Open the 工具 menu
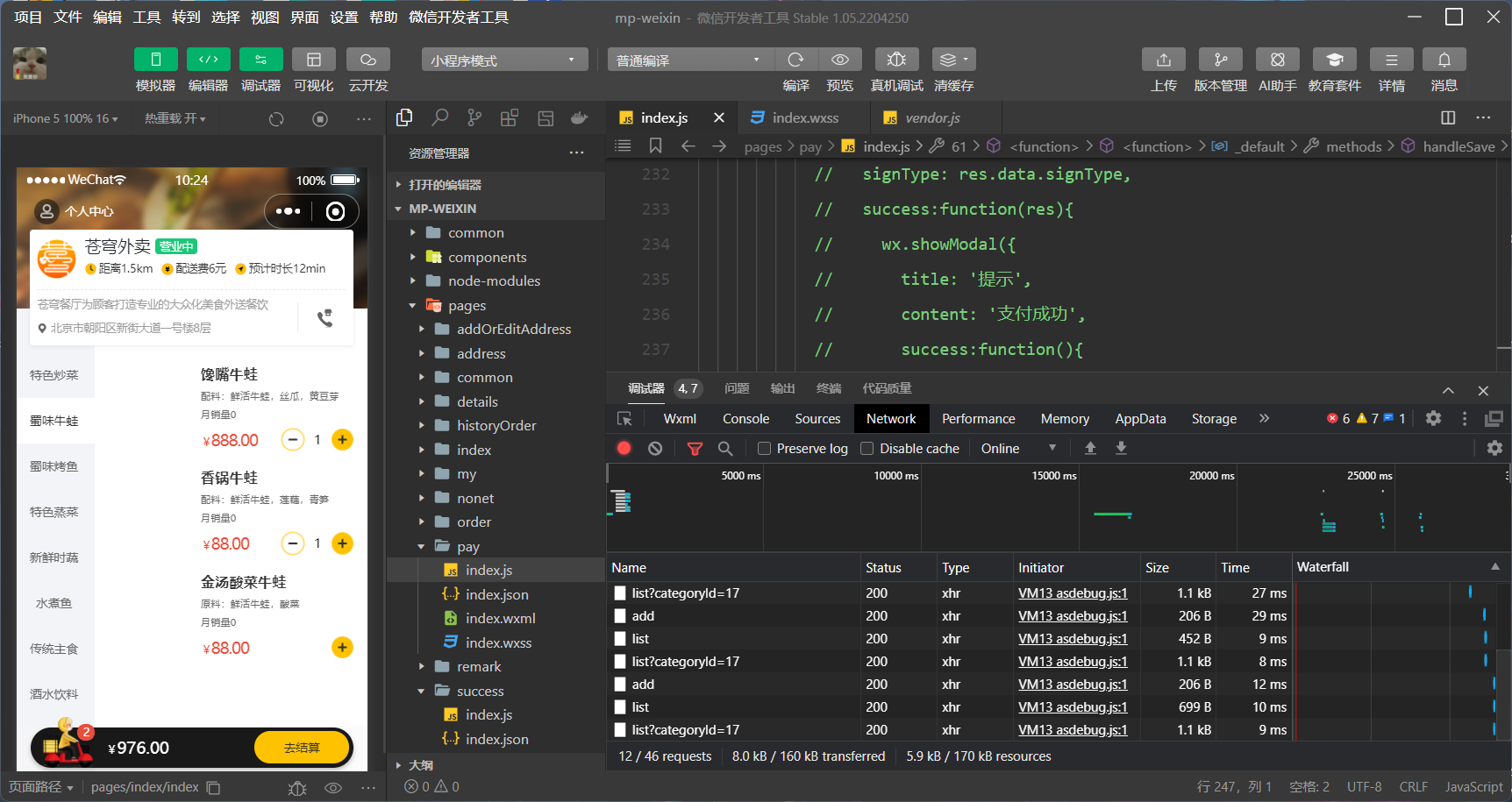Screen dimensions: 1512x802 pyautogui.click(x=146, y=17)
